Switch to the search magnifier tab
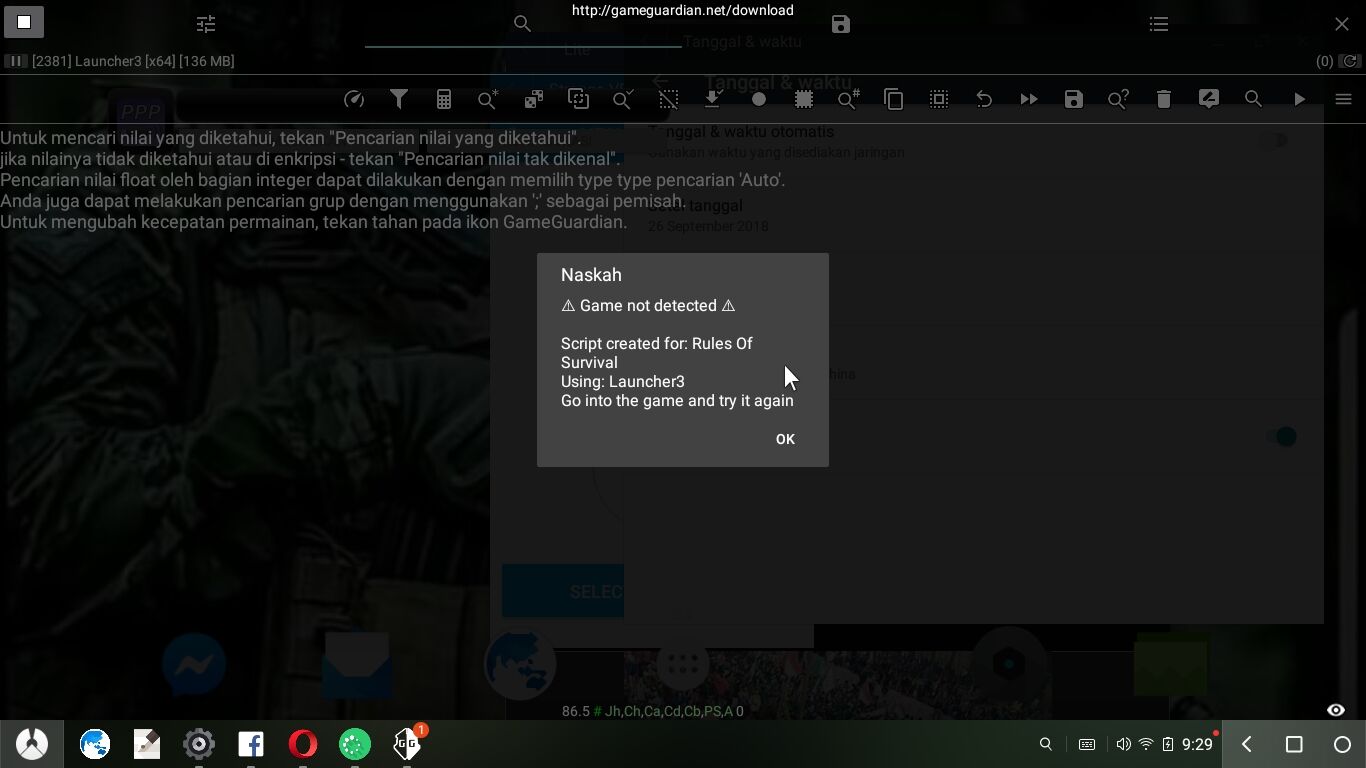 click(522, 24)
